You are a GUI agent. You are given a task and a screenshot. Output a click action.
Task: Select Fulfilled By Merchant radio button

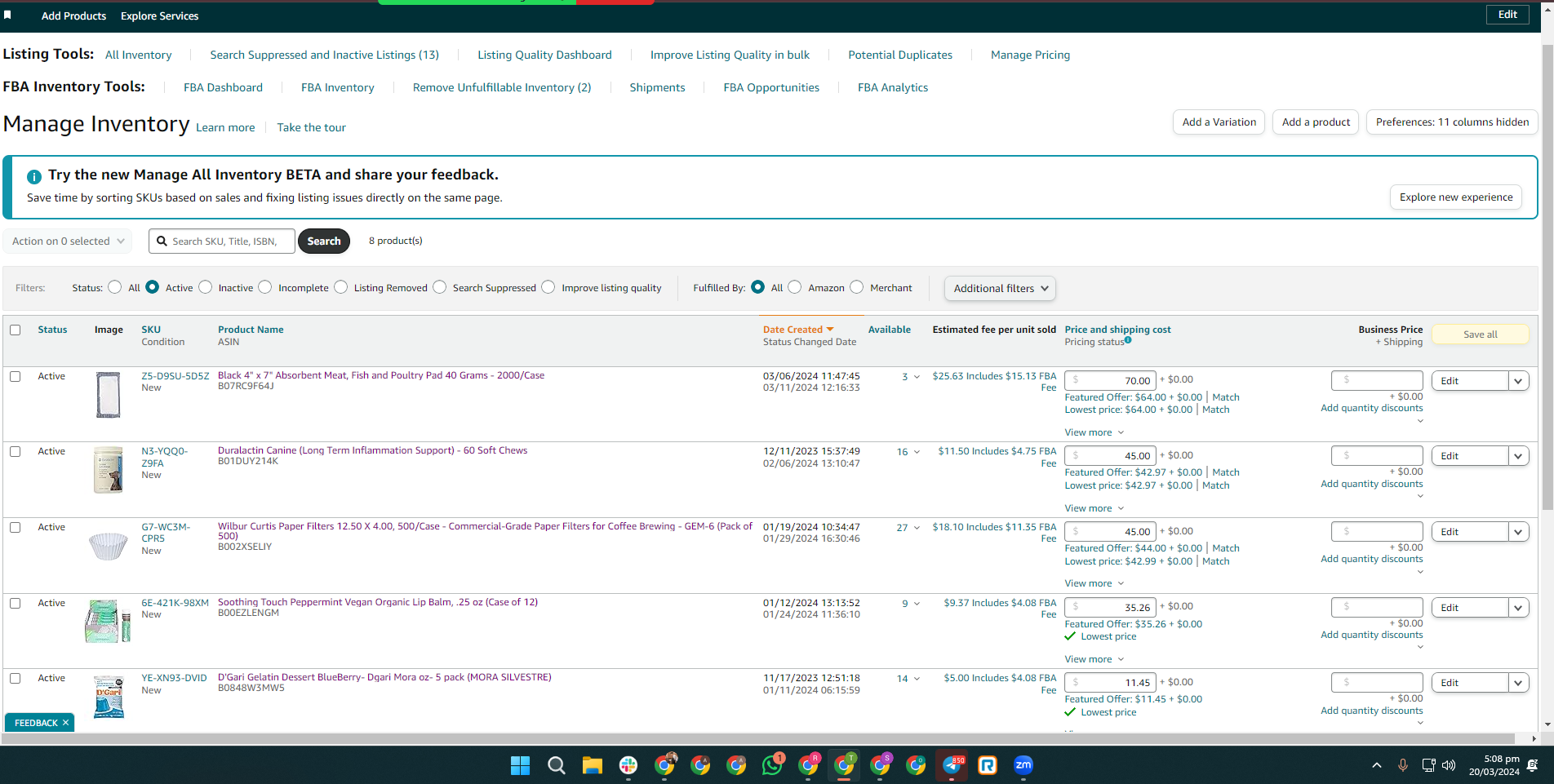(857, 287)
